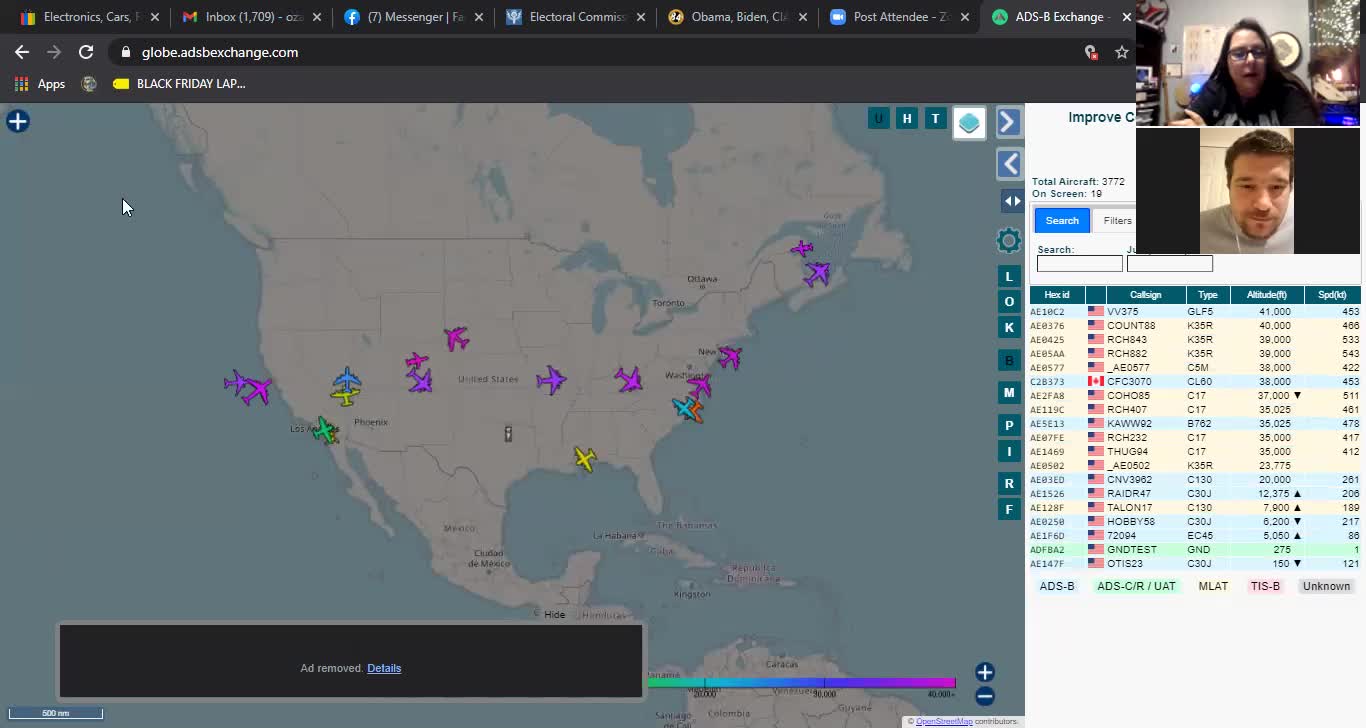Toggle the H button on the map
Viewport: 1366px width, 728px height.
[907, 119]
